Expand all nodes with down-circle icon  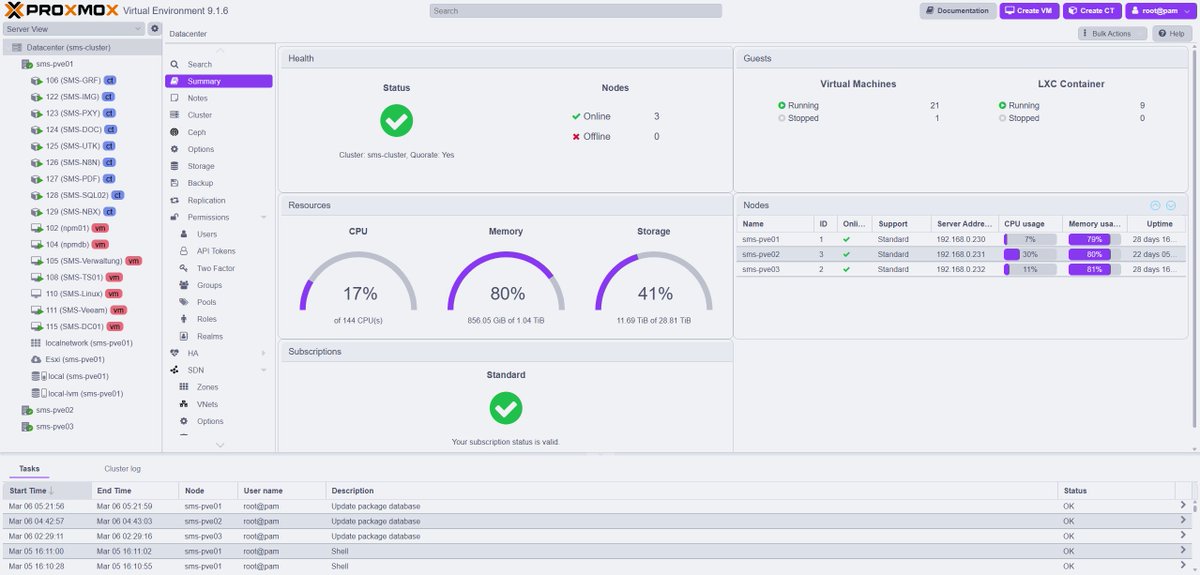tap(1170, 205)
